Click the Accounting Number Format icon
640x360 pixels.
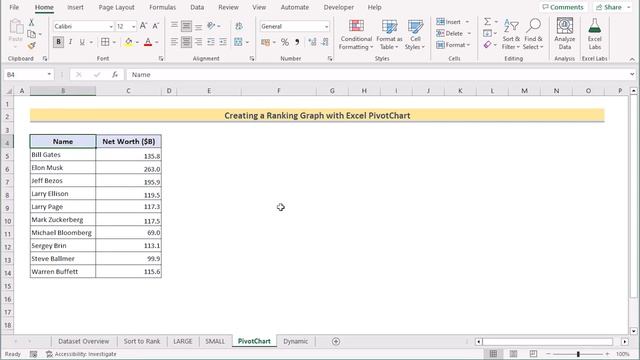[x=265, y=42]
